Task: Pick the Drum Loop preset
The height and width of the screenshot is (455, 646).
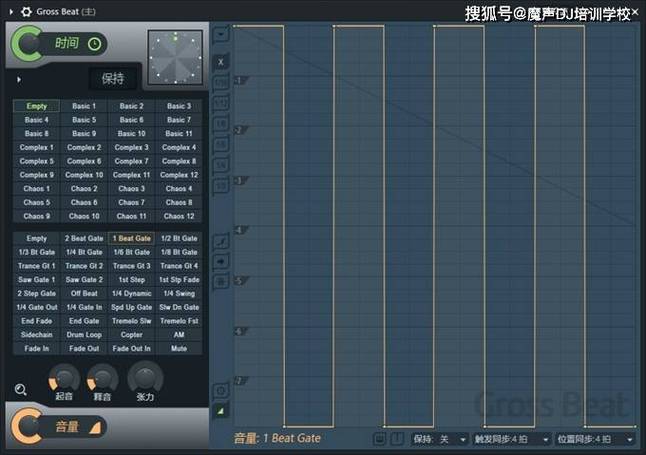Action: pos(84,335)
